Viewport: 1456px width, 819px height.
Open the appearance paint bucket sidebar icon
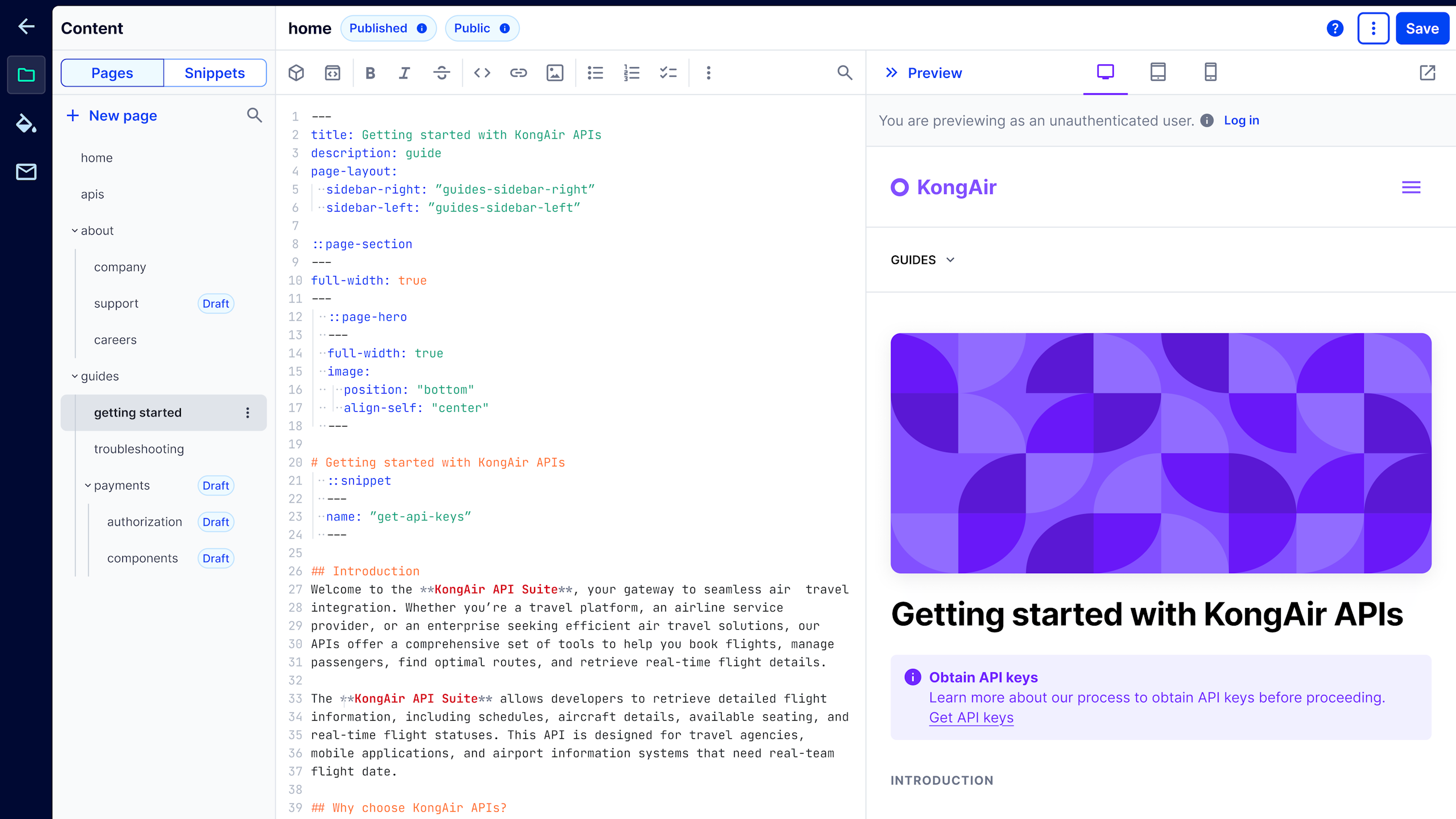[x=26, y=123]
